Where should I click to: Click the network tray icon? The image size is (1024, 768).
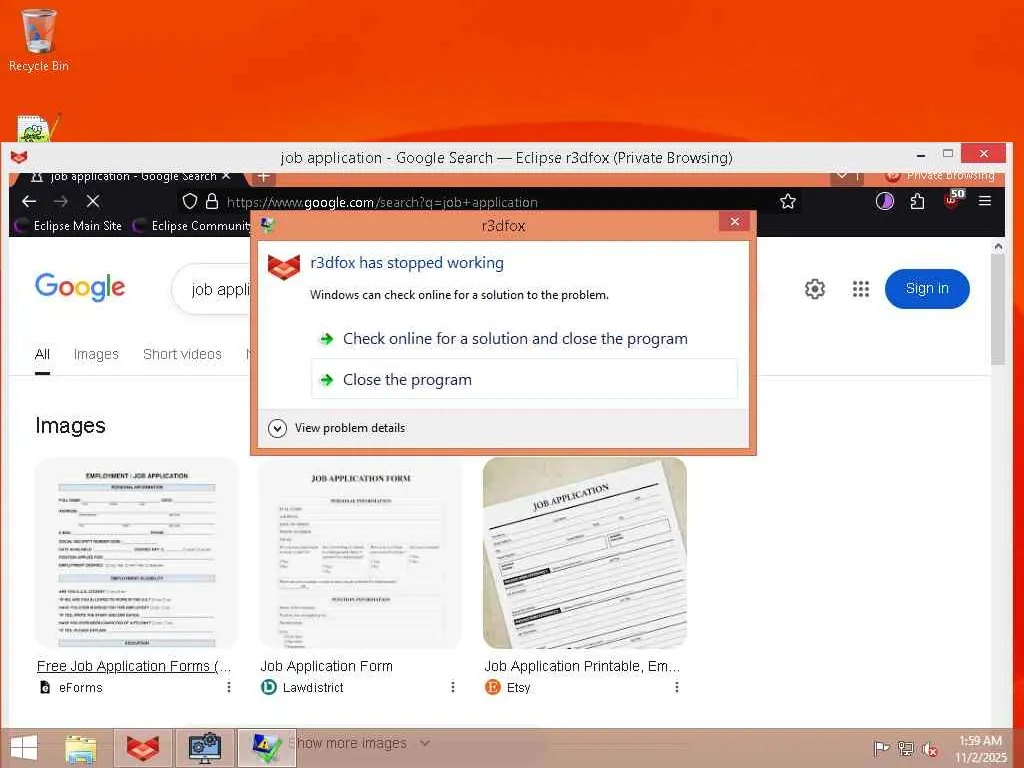click(905, 748)
